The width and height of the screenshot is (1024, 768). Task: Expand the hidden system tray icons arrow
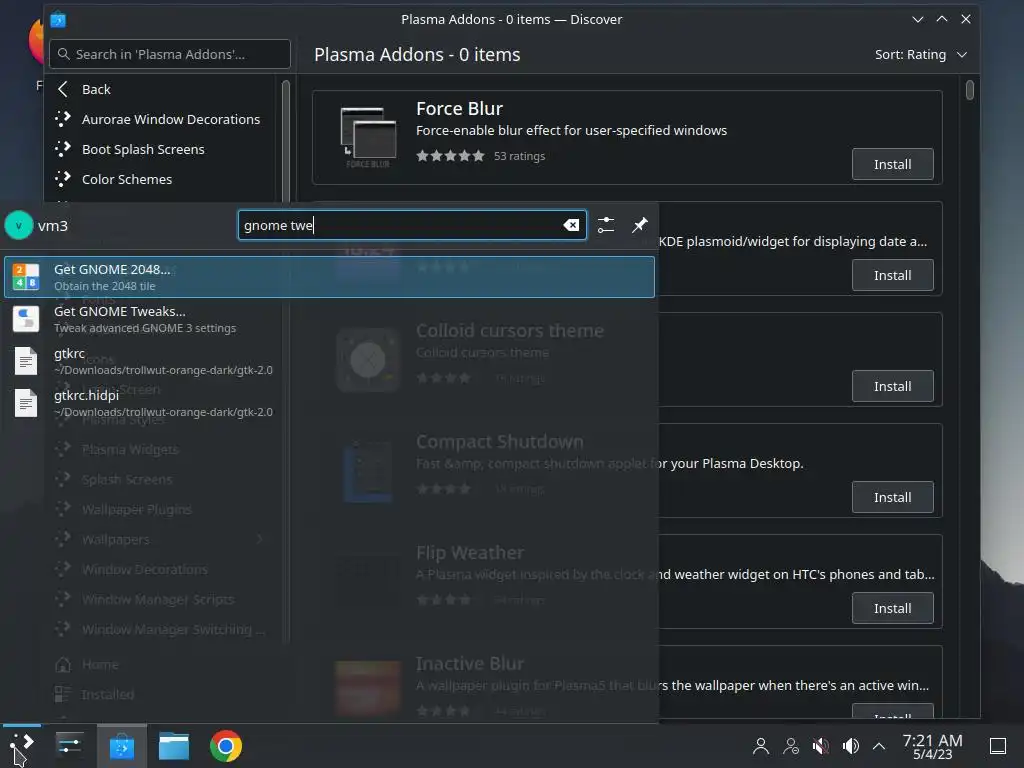pyautogui.click(x=879, y=746)
